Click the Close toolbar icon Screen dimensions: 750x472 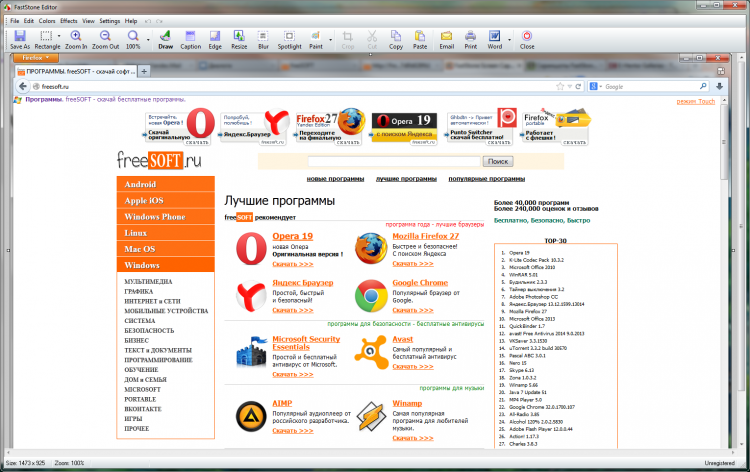(x=527, y=40)
